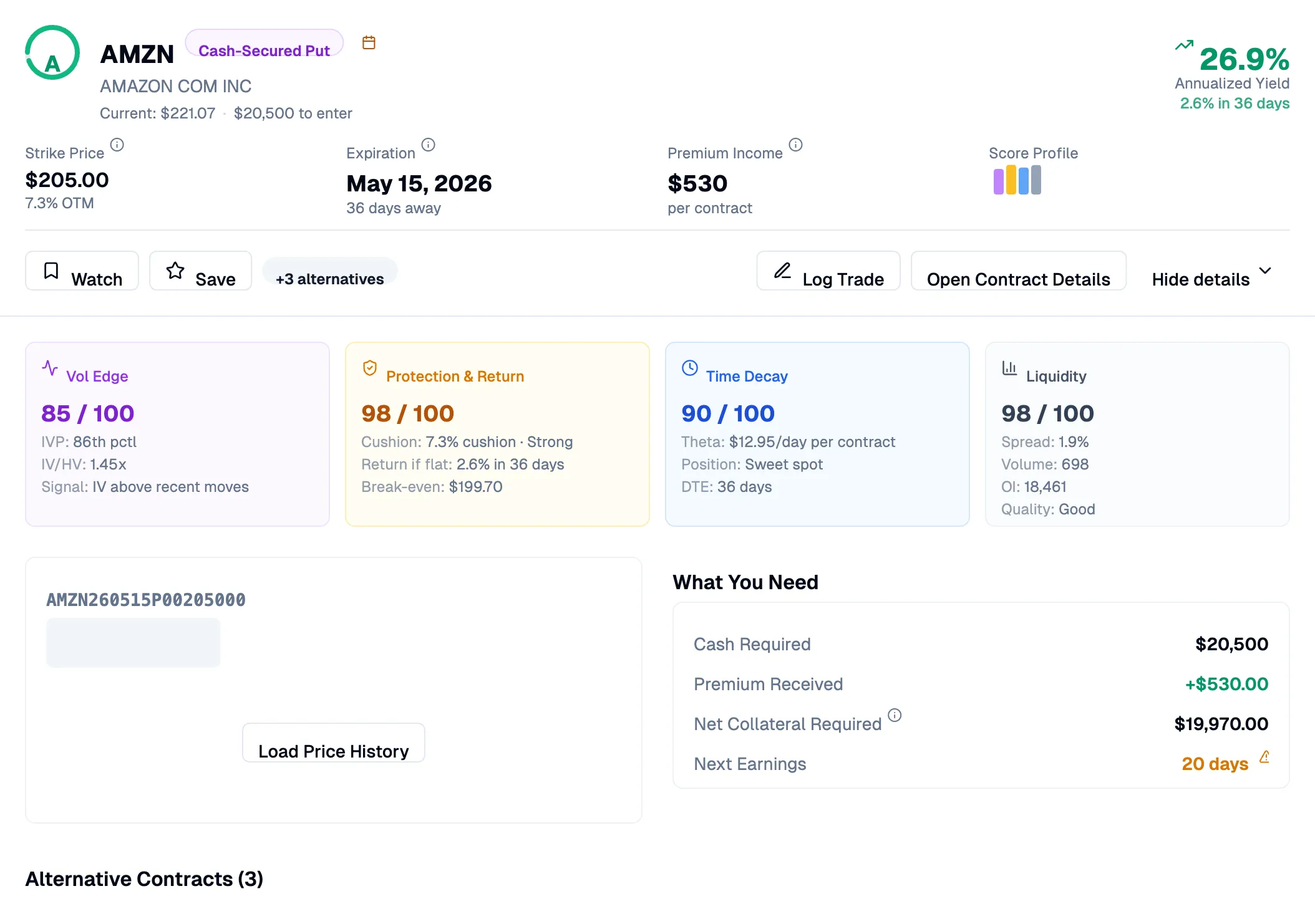Click the trending-up arrow beside 26.9%

point(1184,46)
